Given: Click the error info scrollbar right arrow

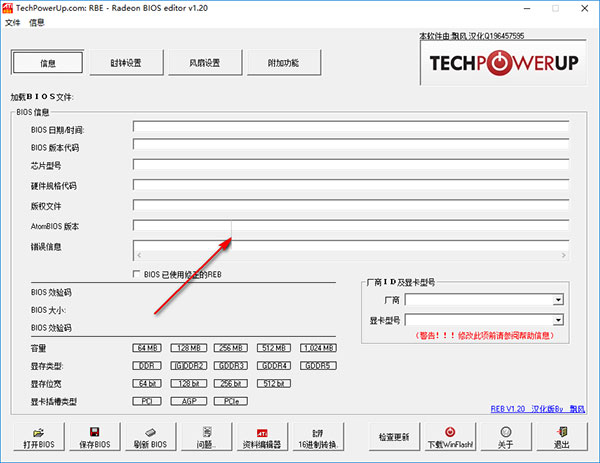Looking at the screenshot, I should point(564,255).
